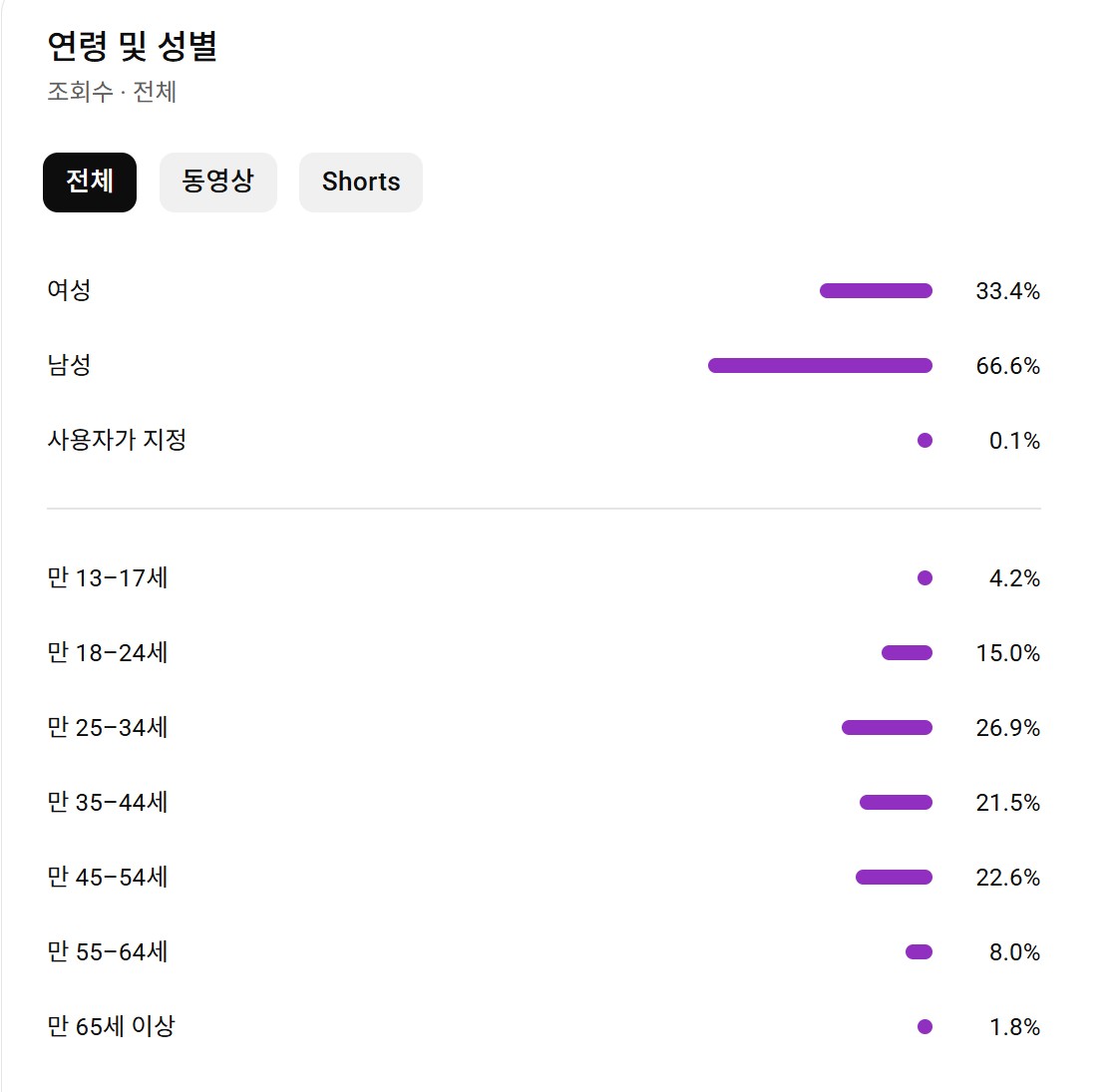The height and width of the screenshot is (1092, 1117).
Task: Click the 66.6% percentage value
Action: [1007, 366]
